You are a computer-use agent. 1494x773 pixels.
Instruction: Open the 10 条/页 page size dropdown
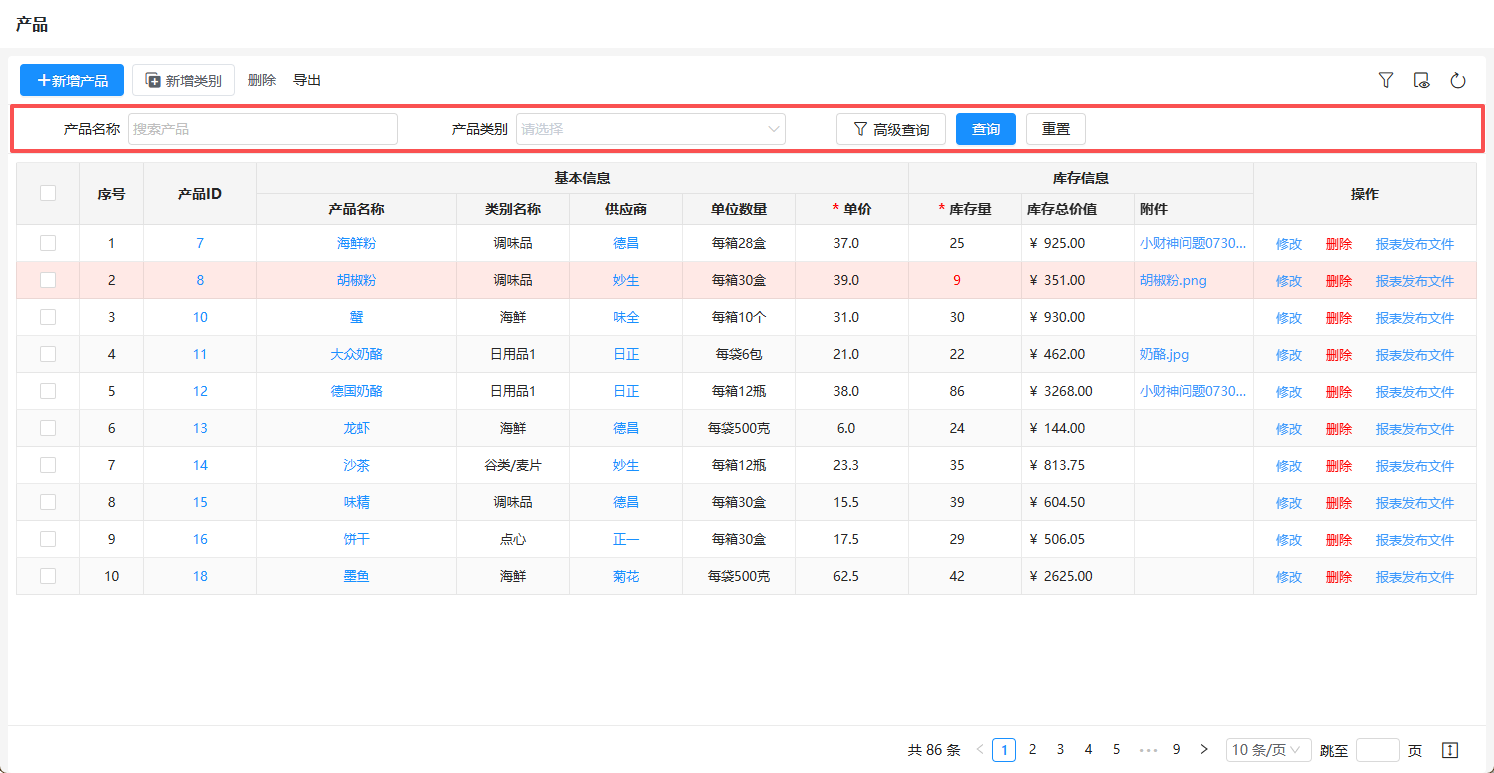(x=1268, y=750)
